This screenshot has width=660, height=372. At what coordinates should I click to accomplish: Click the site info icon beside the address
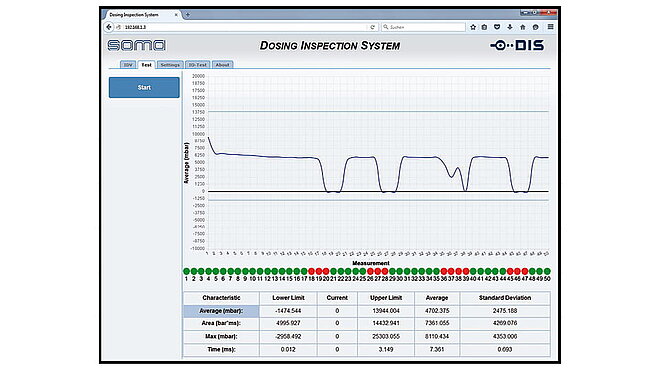coord(119,27)
